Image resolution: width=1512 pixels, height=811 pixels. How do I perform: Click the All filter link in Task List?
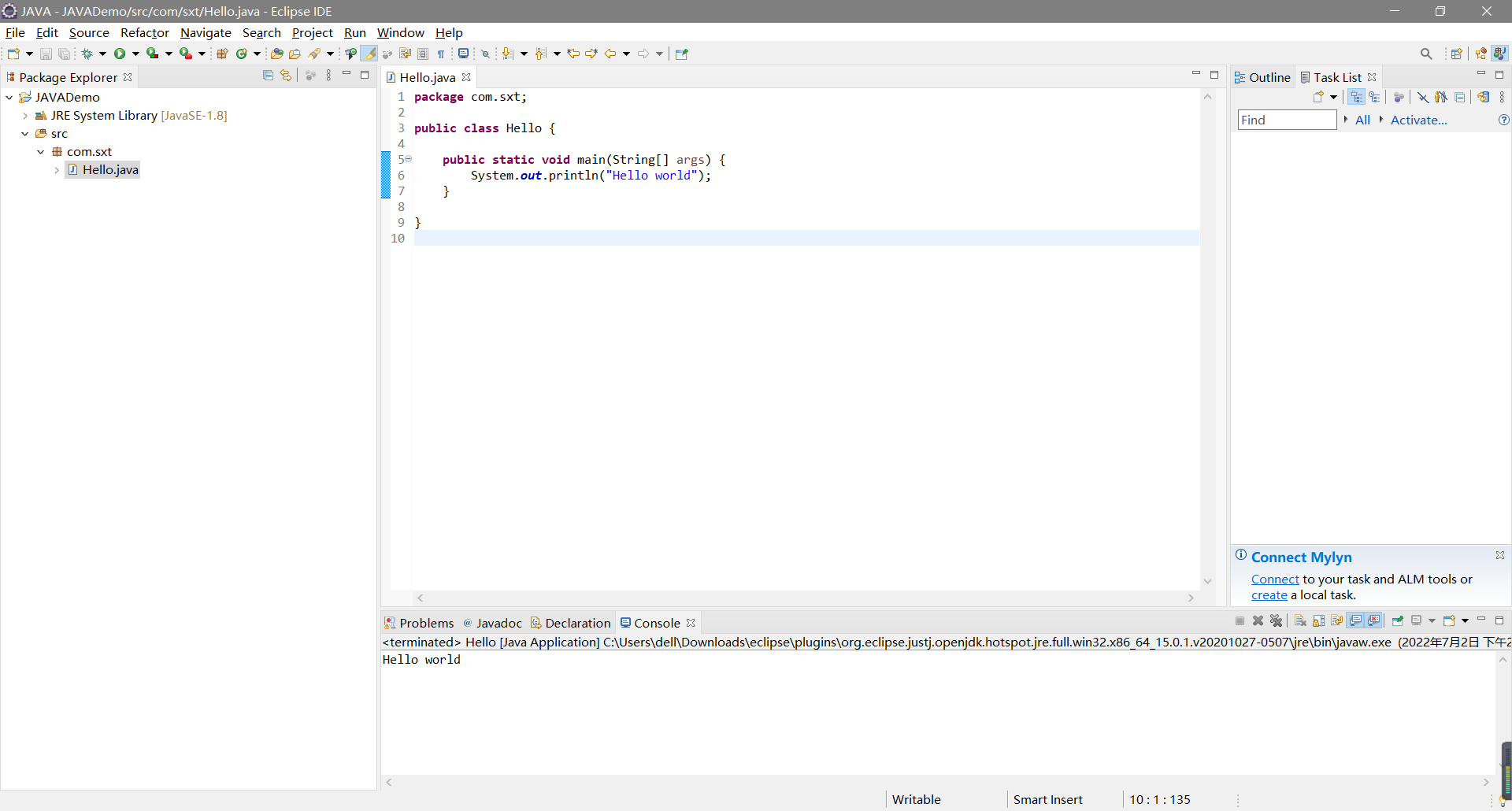coord(1362,120)
